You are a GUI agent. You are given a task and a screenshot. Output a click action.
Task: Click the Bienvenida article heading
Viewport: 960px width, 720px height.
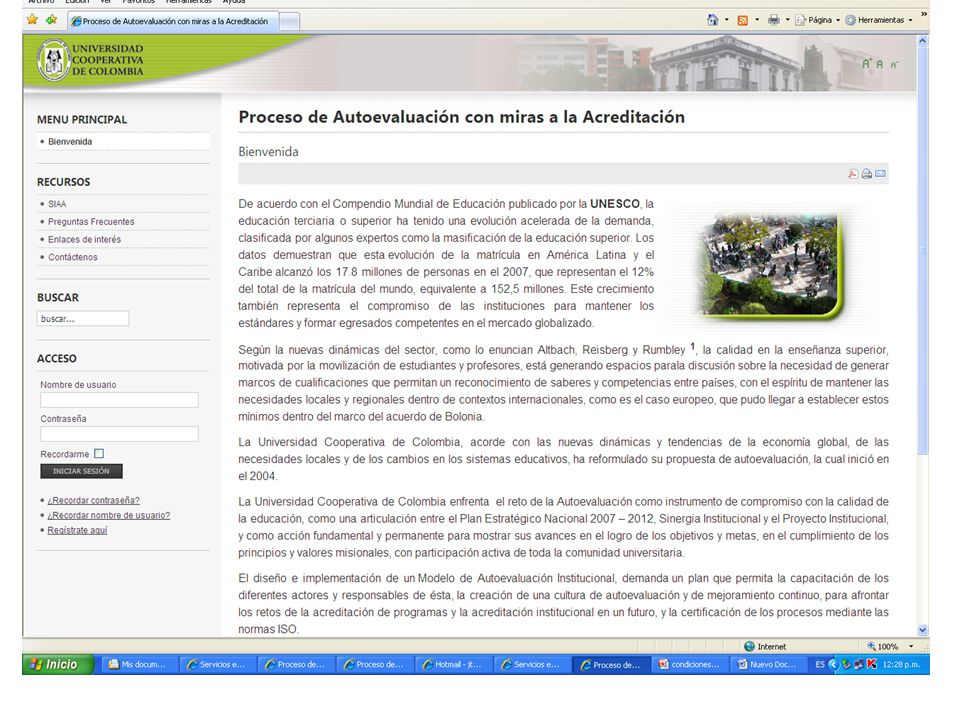pyautogui.click(x=268, y=152)
